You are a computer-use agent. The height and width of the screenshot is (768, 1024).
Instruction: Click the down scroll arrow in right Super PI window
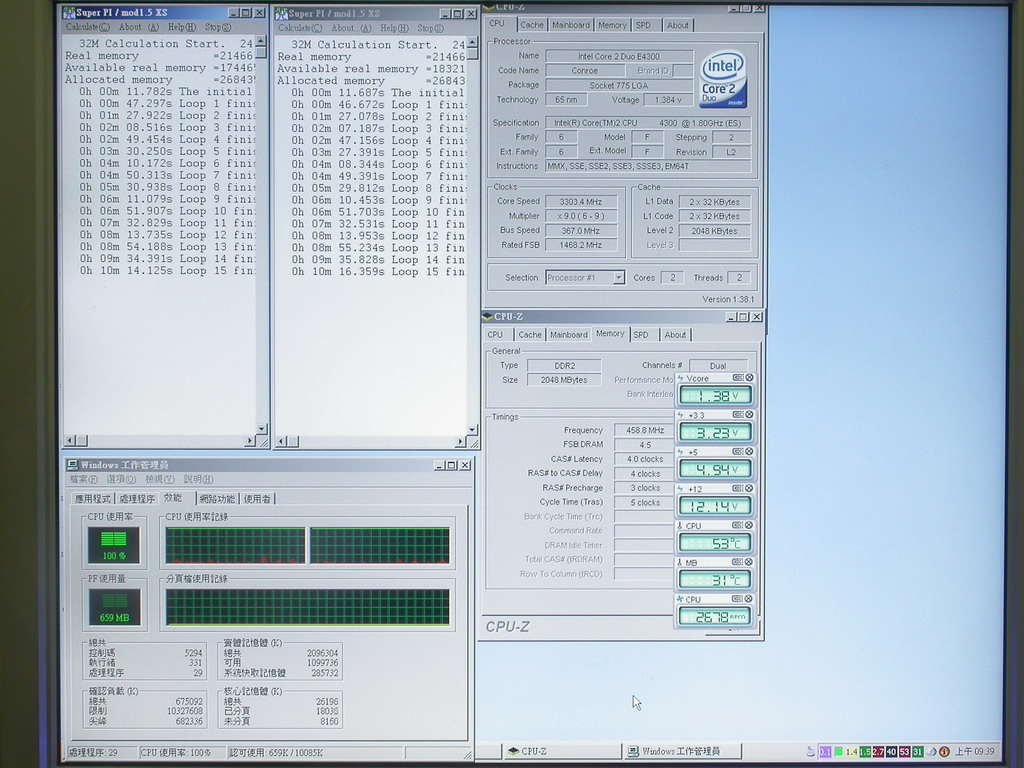[472, 430]
